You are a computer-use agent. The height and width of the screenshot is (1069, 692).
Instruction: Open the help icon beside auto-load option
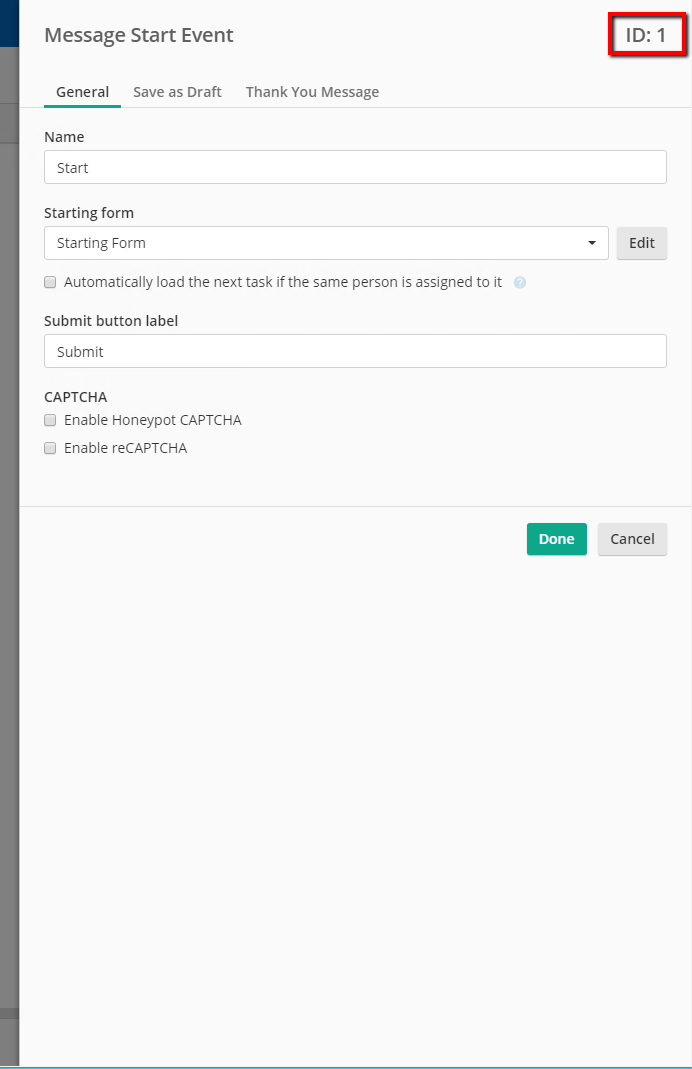coord(520,282)
